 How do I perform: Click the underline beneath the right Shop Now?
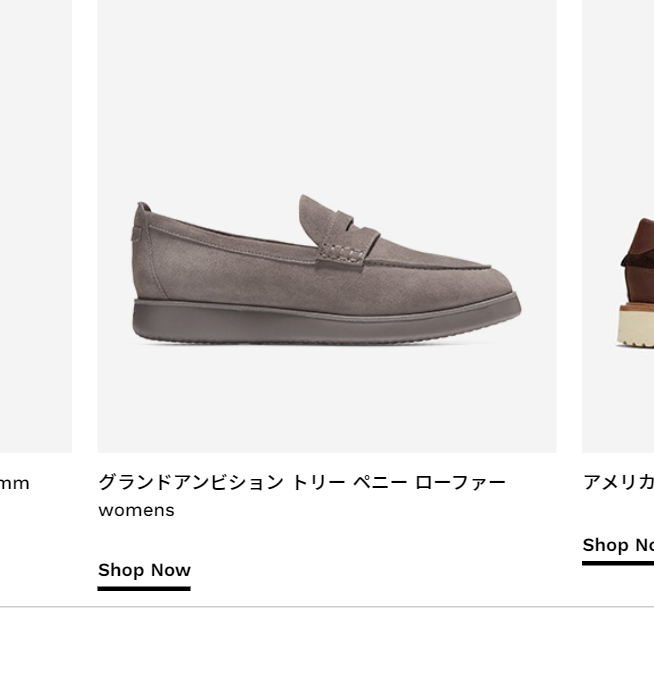tap(618, 563)
